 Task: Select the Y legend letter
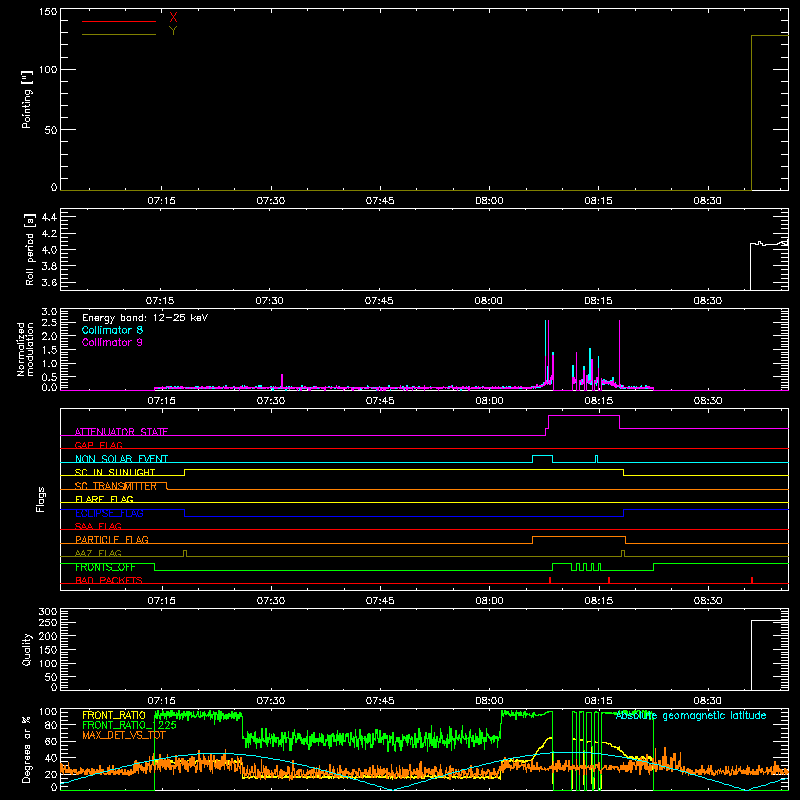[x=173, y=31]
